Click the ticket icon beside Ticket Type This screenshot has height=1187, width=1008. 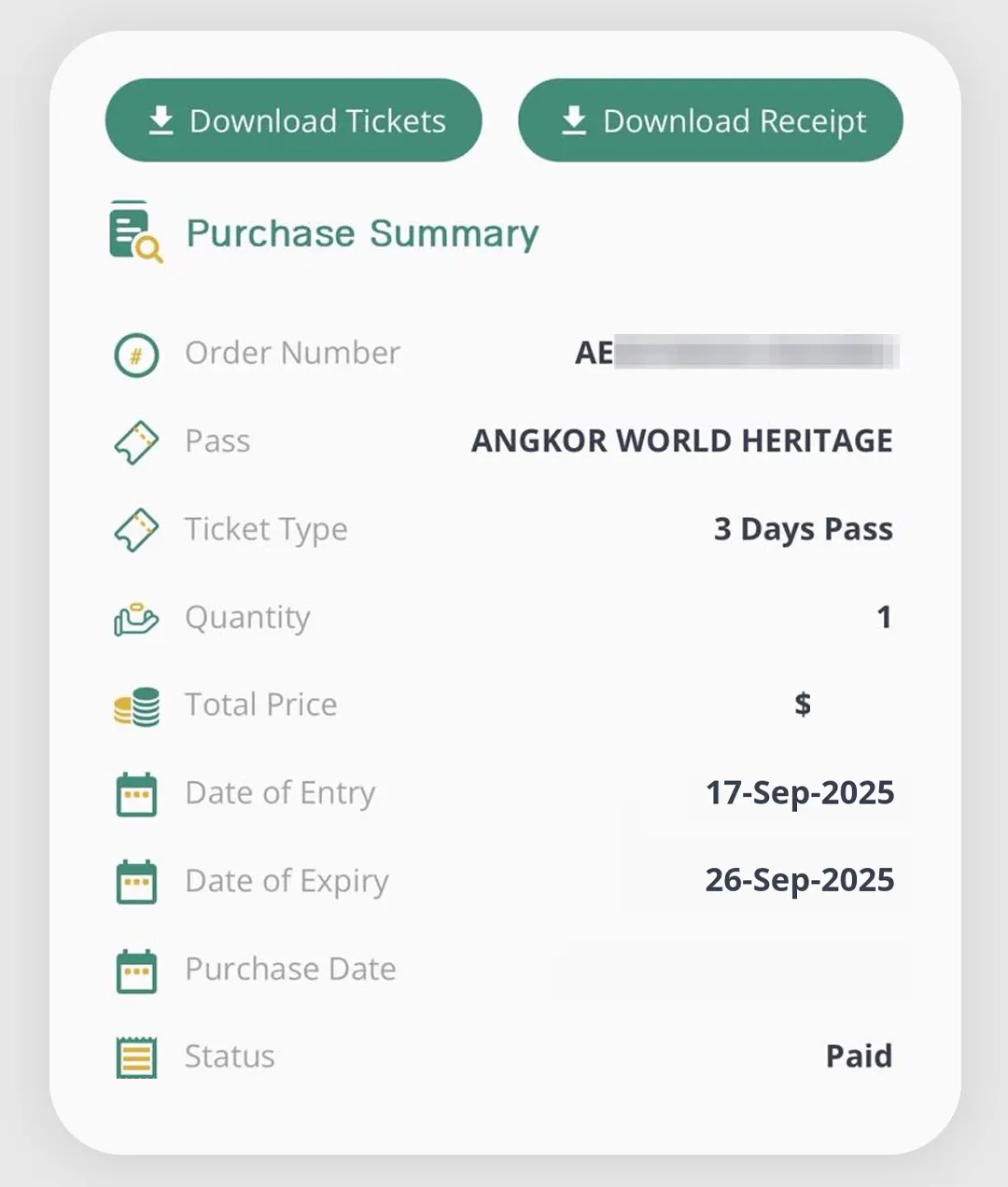136,529
